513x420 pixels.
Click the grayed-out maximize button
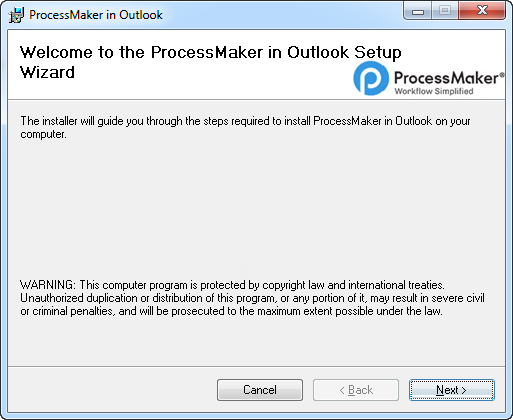click(x=445, y=11)
